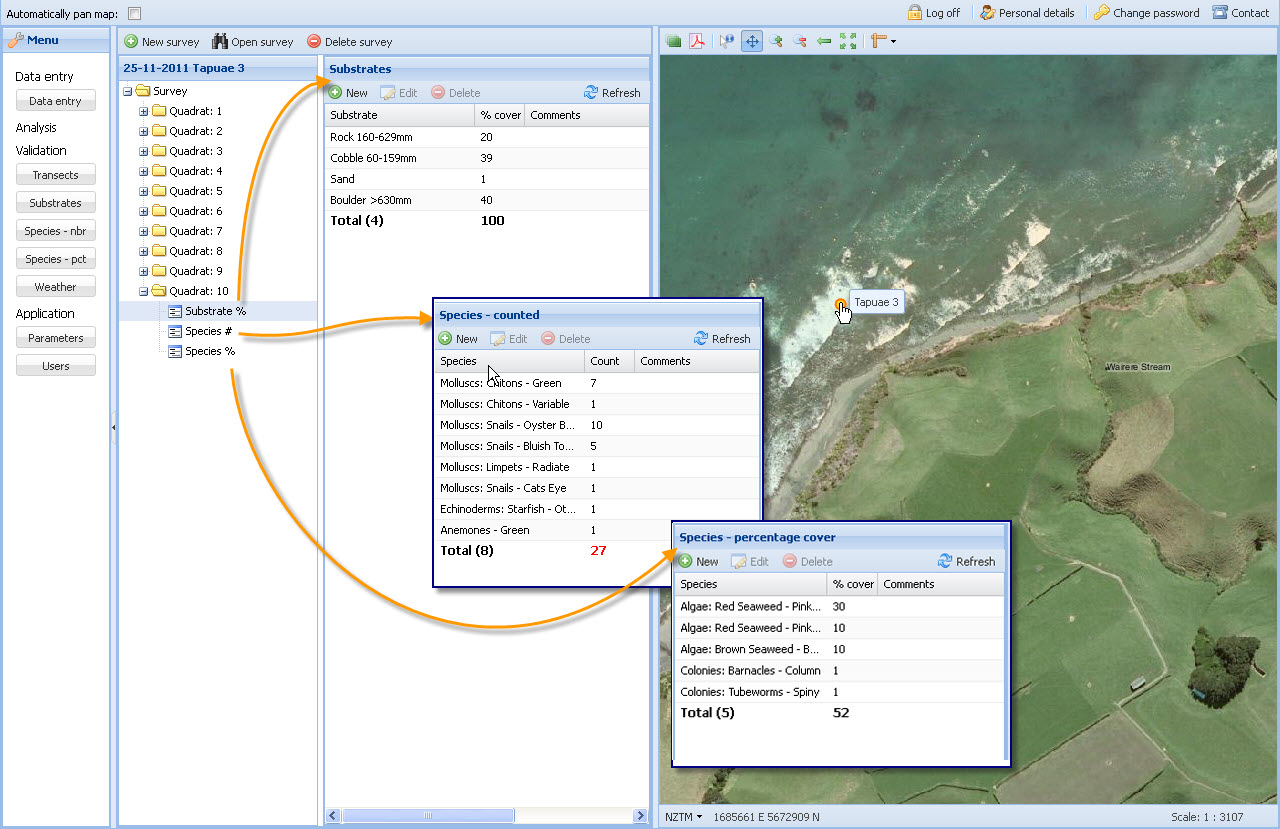The image size is (1280, 829).
Task: Go back to previous map extent
Action: point(824,41)
